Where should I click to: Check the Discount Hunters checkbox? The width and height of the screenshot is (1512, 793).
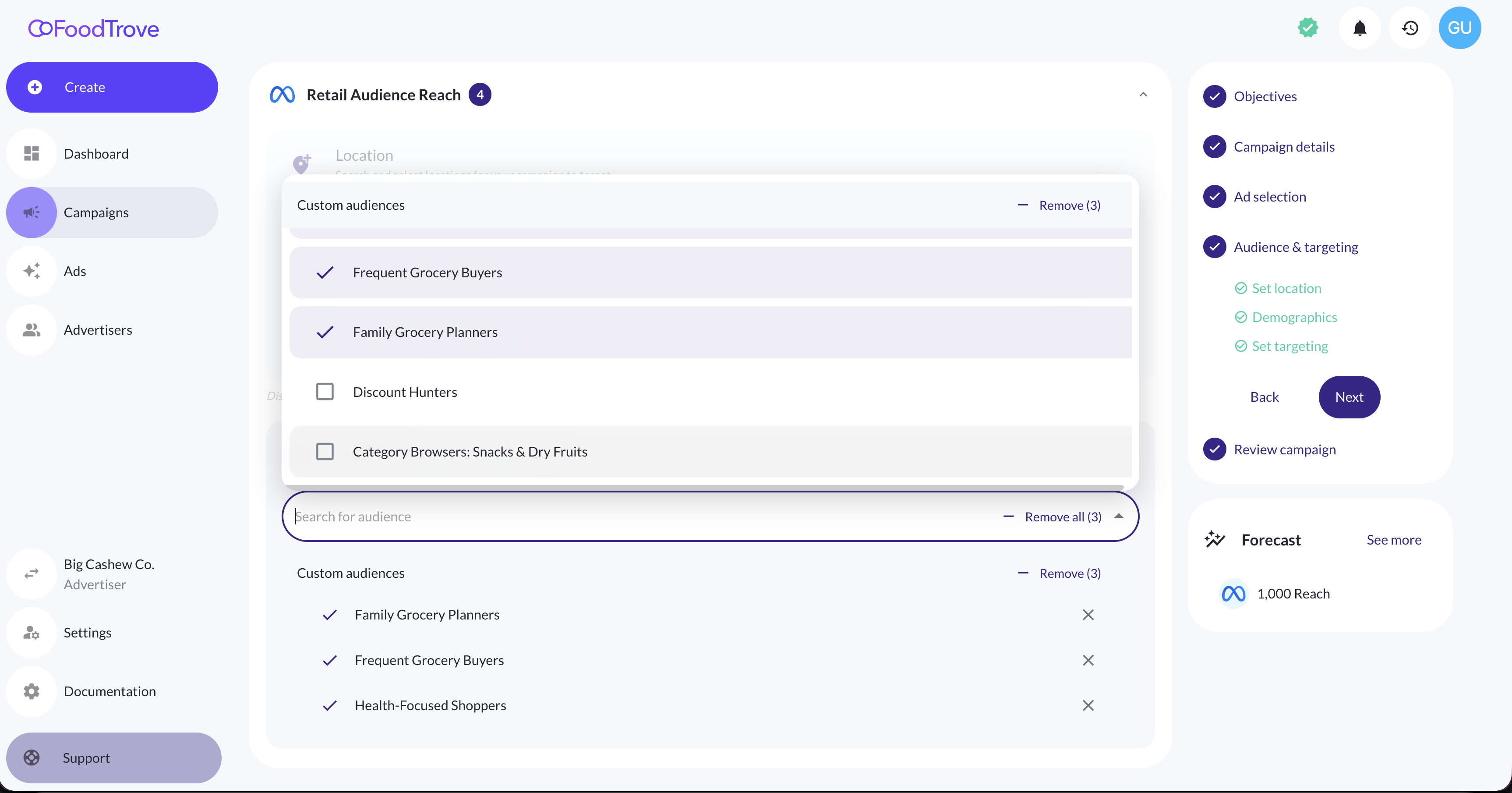[325, 392]
